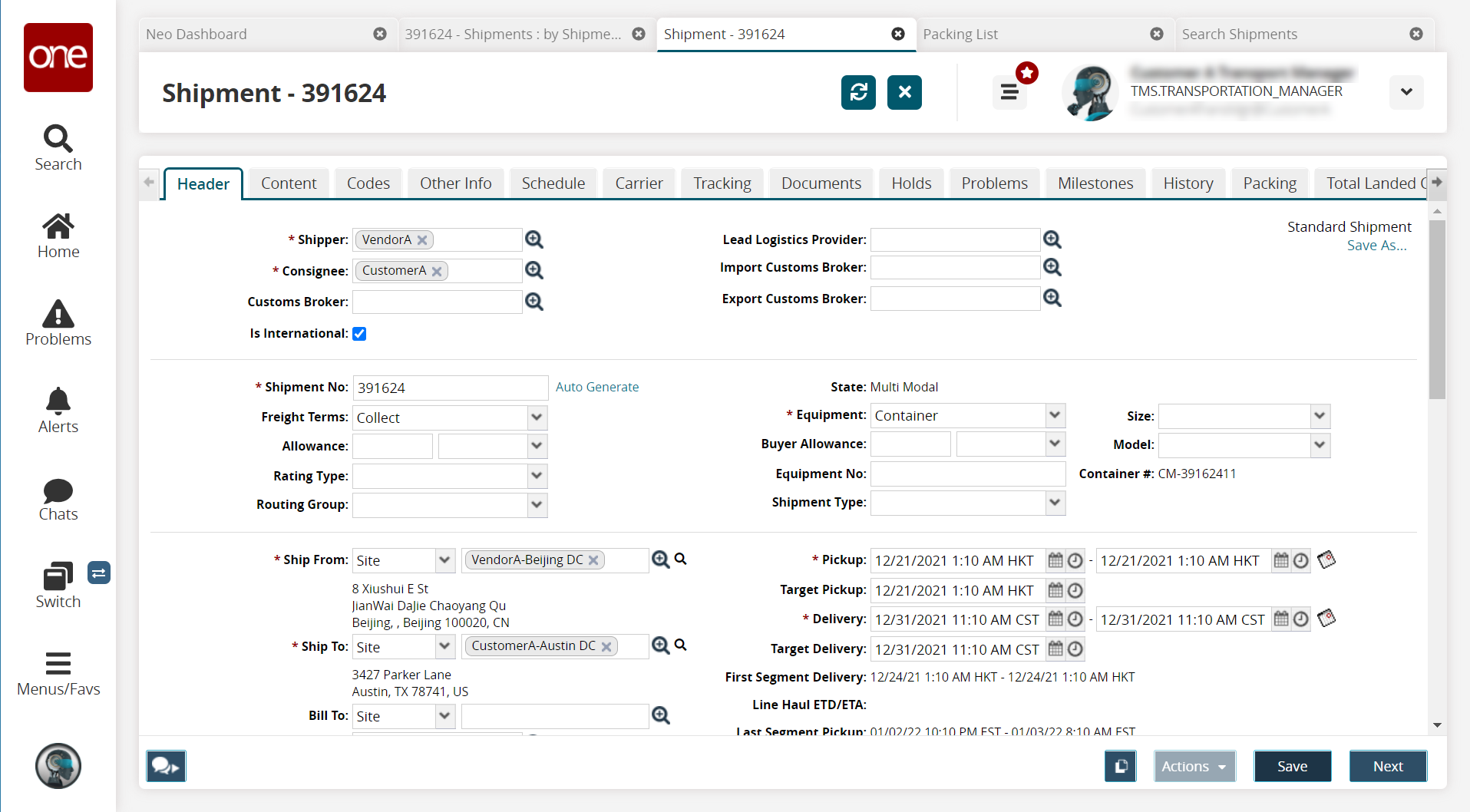
Task: Open Chats from the sidebar
Action: point(58,499)
